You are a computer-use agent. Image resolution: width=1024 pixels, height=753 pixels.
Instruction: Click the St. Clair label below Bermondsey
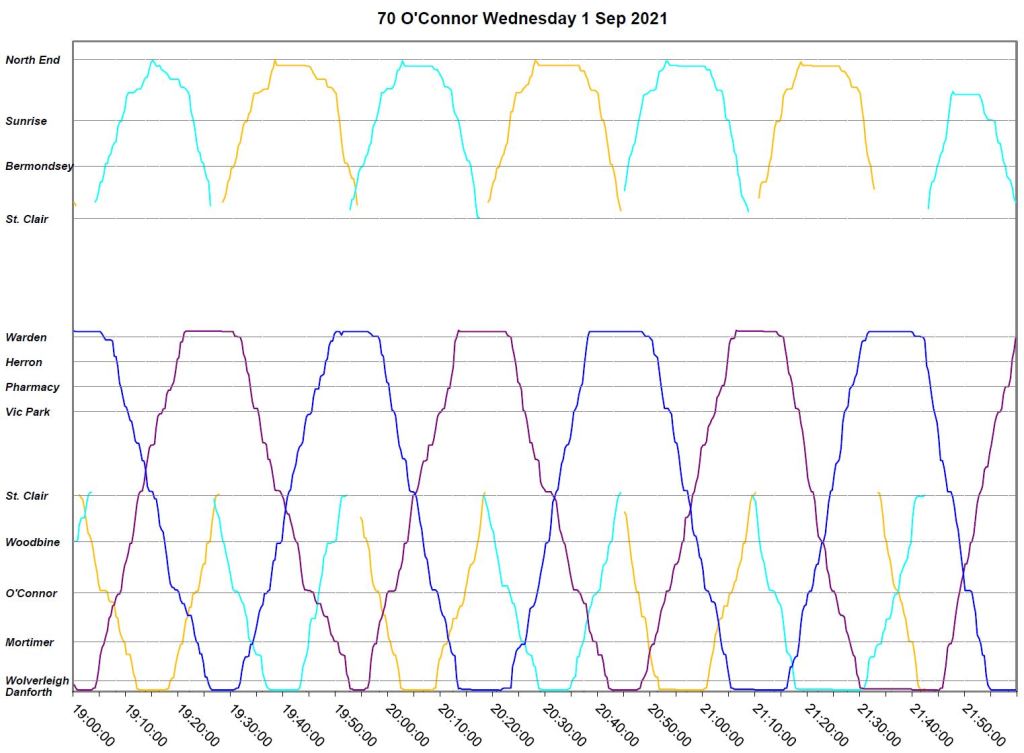tap(27, 218)
